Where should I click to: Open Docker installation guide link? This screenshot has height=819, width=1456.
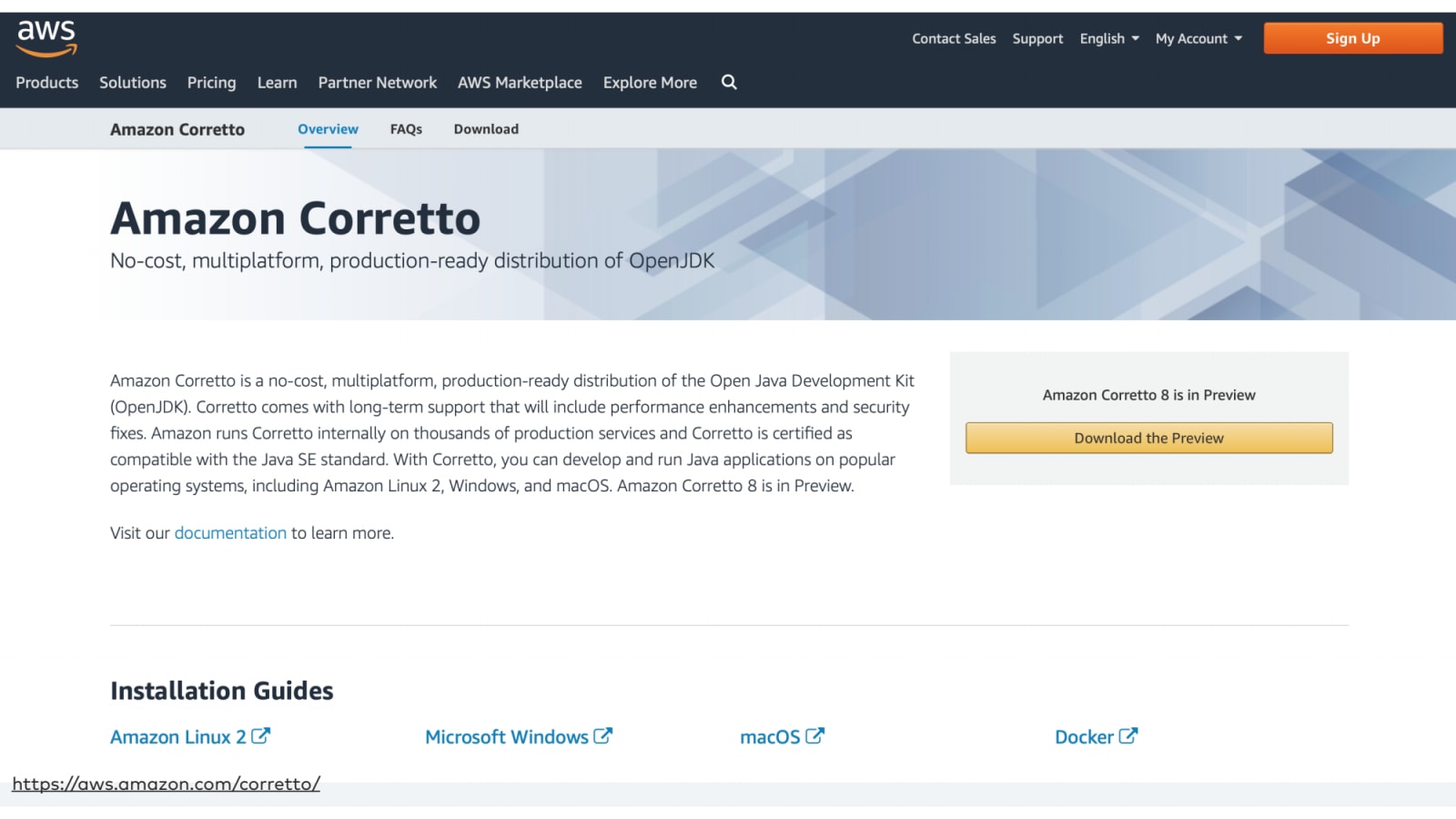tap(1084, 737)
